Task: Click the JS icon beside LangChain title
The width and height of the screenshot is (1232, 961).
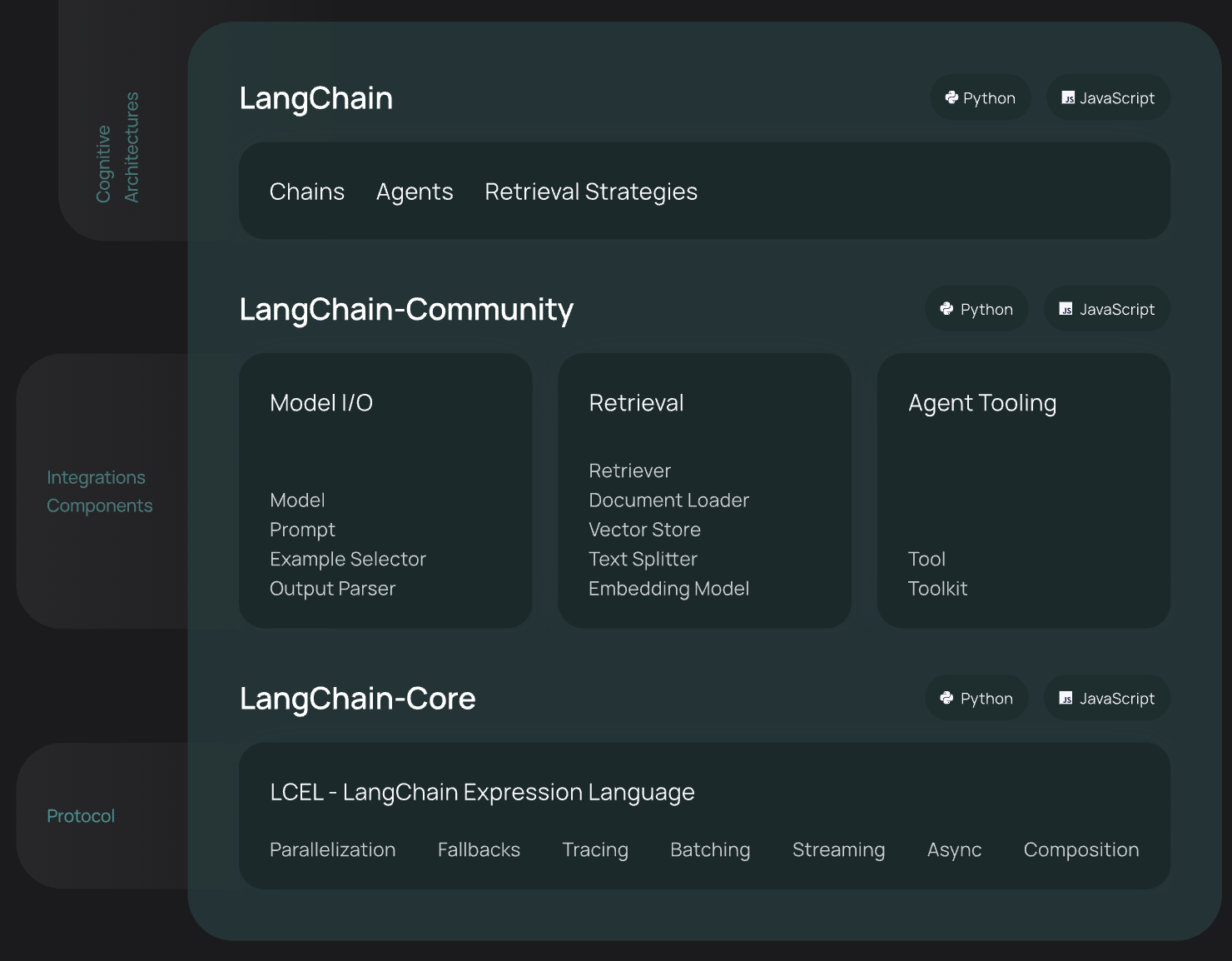Action: pos(1068,98)
